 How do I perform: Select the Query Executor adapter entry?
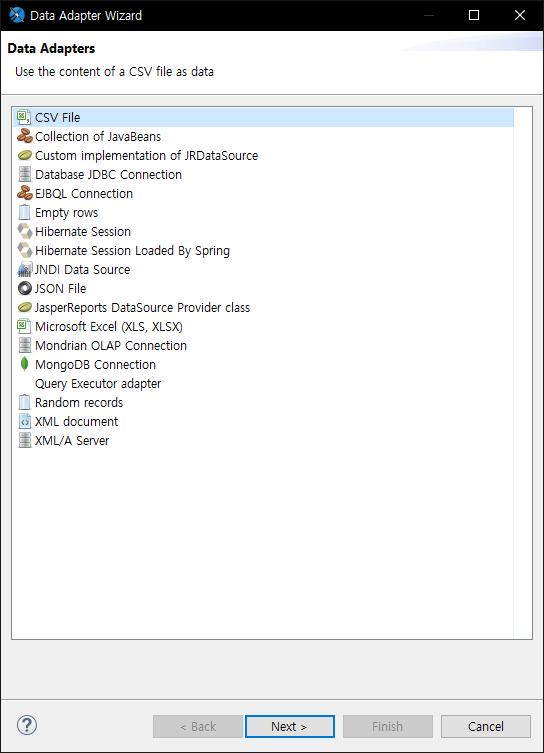tap(98, 384)
